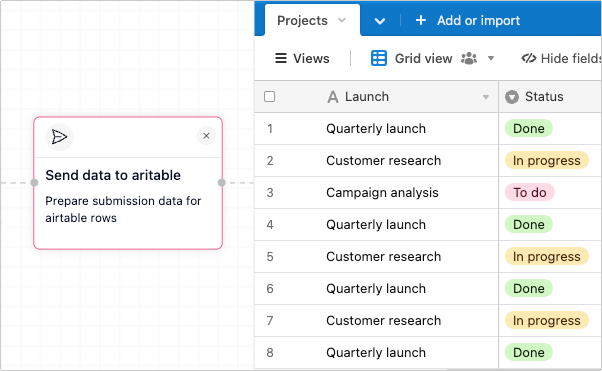Click the node's right output connector dot
602x371 pixels.
click(x=222, y=182)
